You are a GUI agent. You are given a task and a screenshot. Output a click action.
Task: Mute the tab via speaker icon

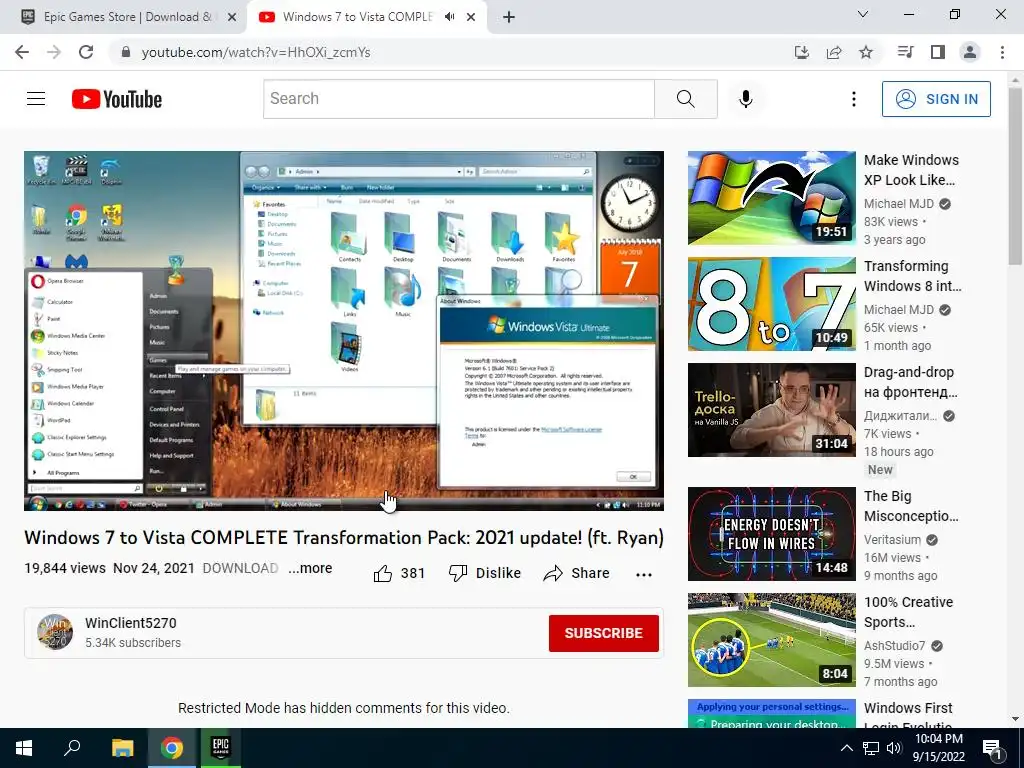[x=449, y=17]
